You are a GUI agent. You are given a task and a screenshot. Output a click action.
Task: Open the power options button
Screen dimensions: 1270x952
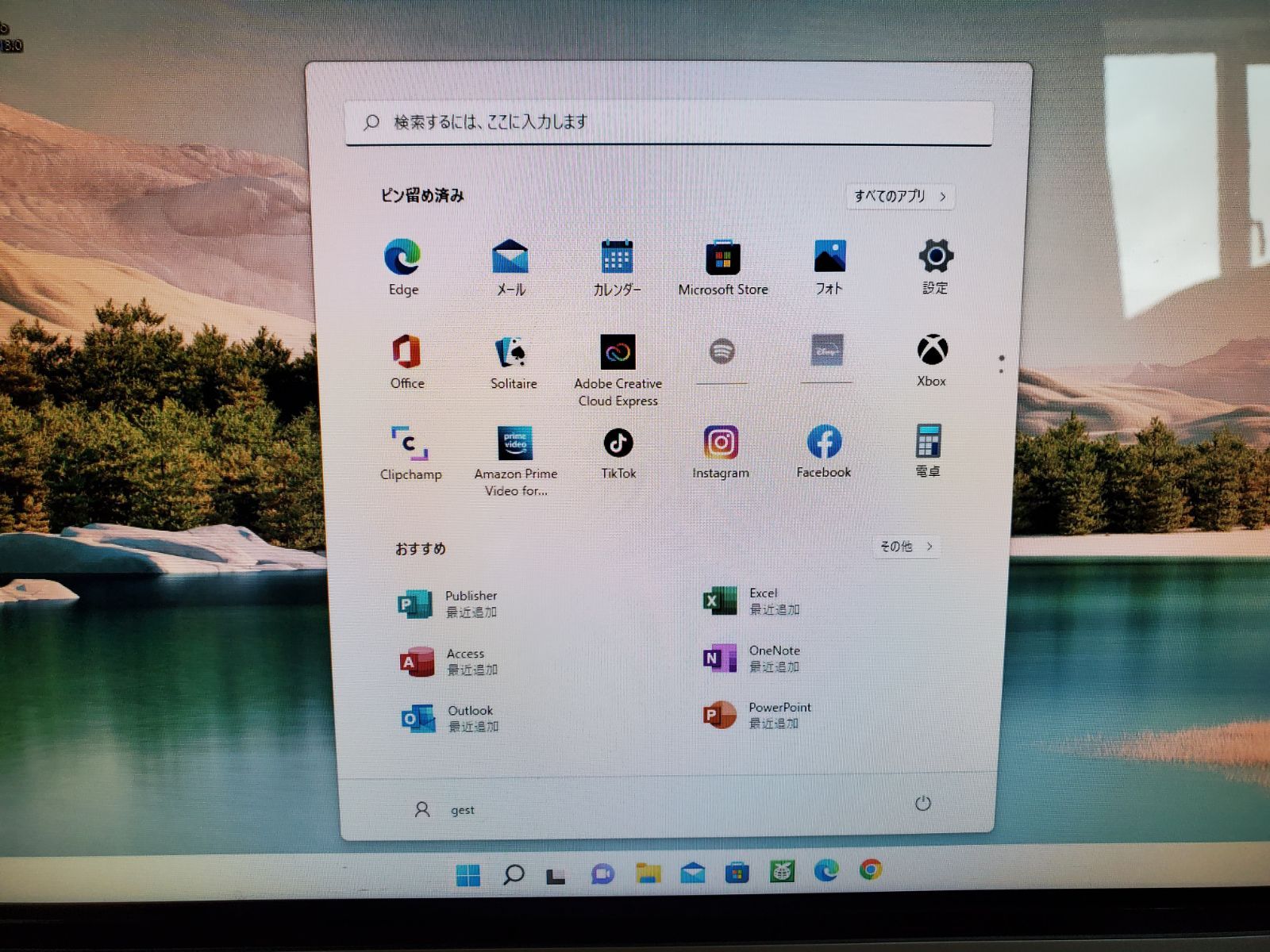(x=922, y=804)
